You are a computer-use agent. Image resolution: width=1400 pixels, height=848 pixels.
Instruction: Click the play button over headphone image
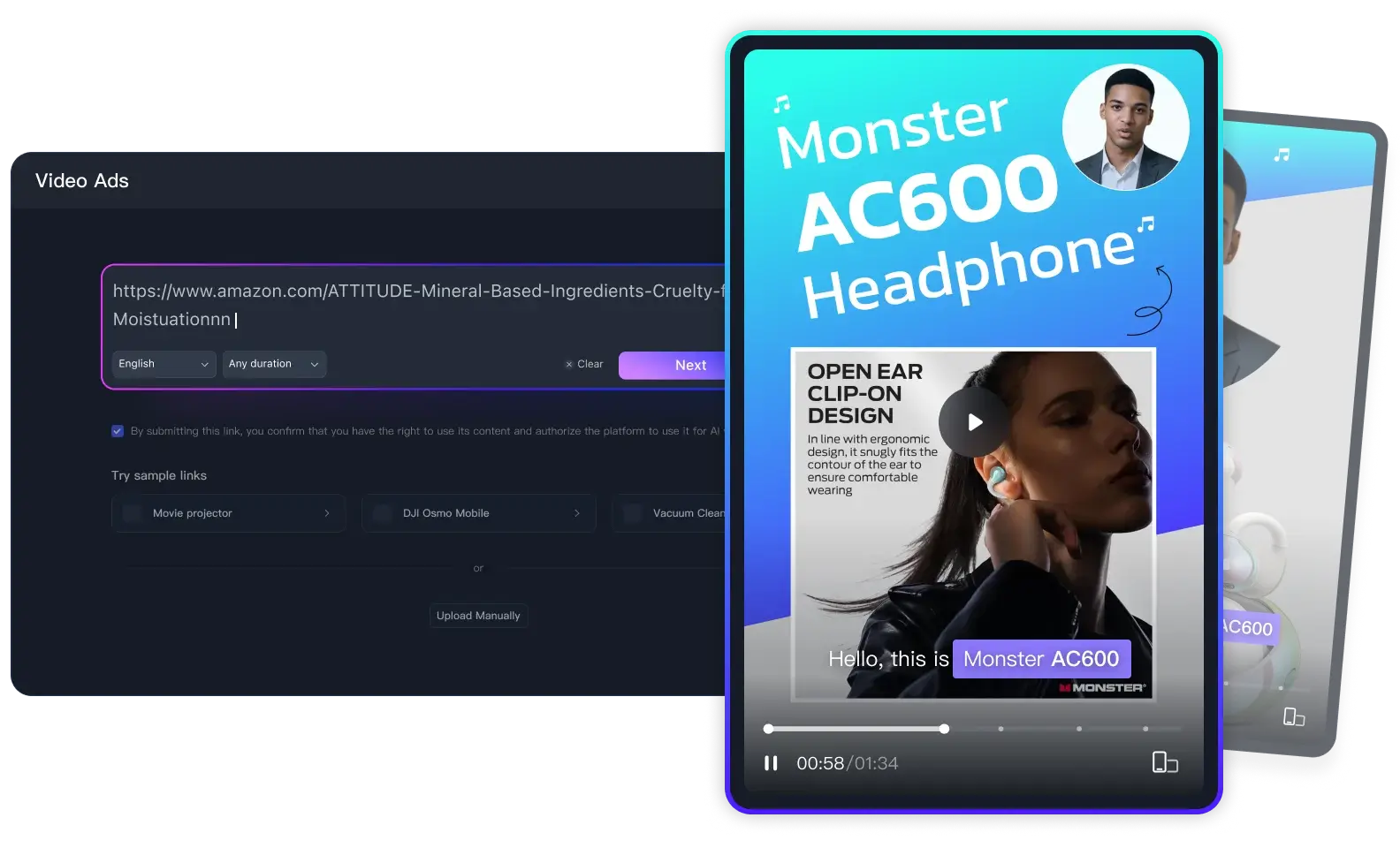tap(974, 422)
